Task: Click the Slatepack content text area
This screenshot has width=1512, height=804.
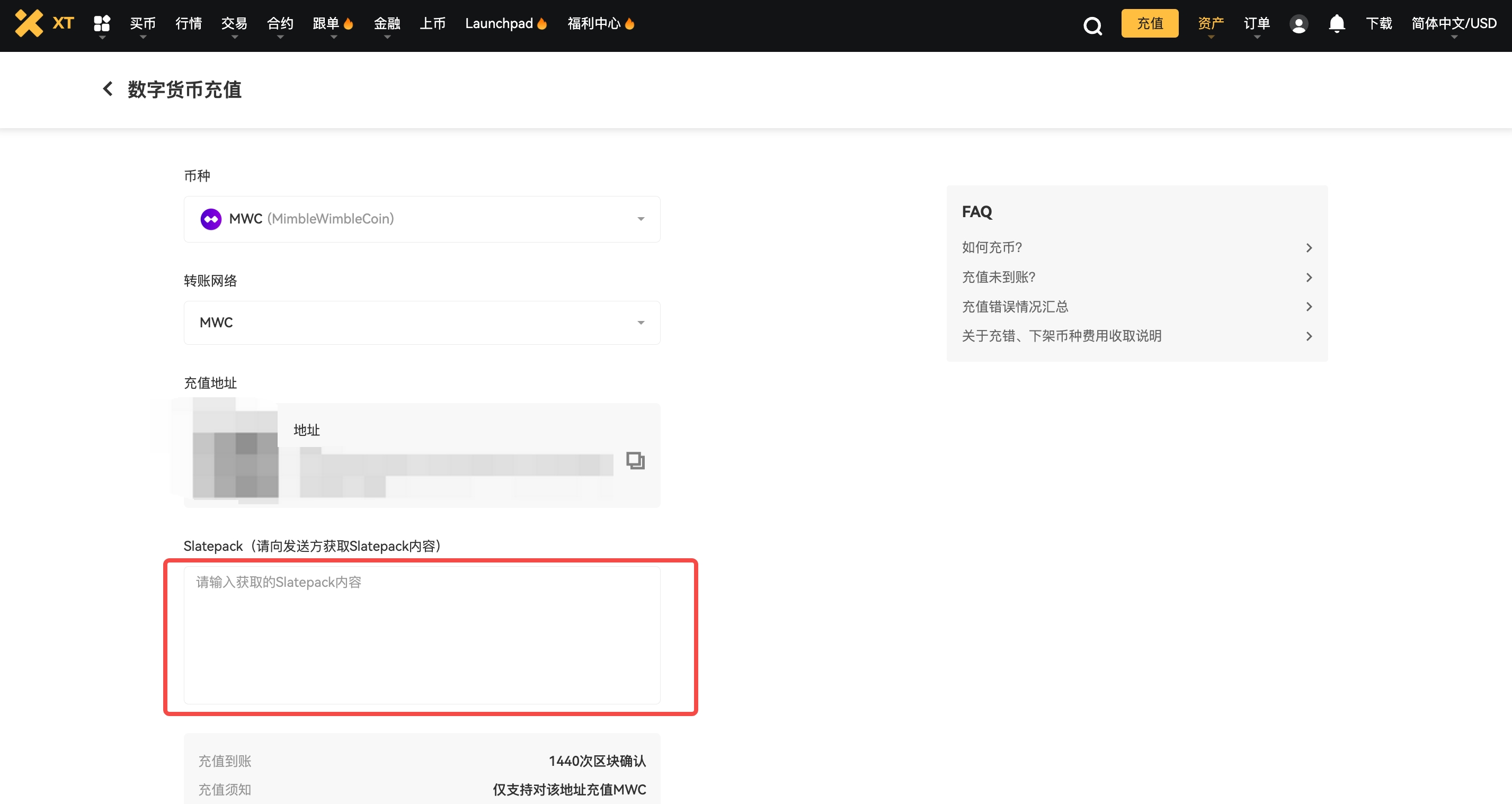Action: click(421, 636)
